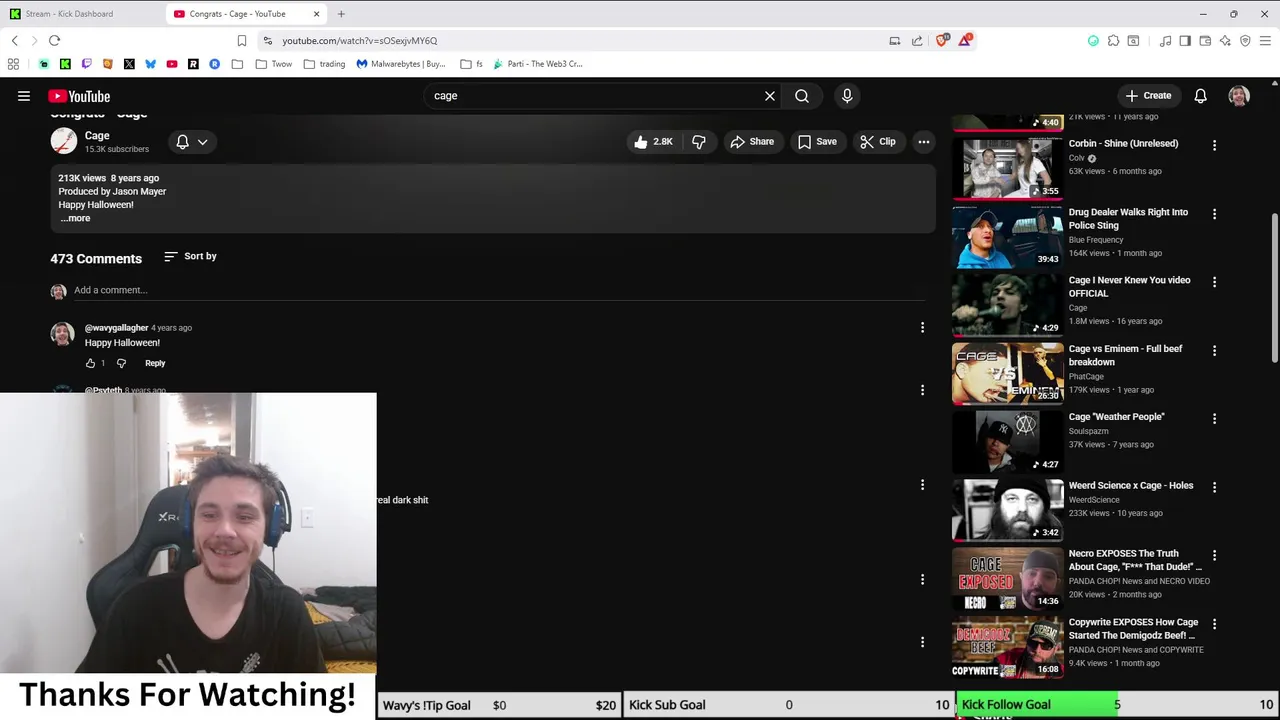Open Twow bookmarks folder
The height and width of the screenshot is (720, 1280).
point(273,64)
